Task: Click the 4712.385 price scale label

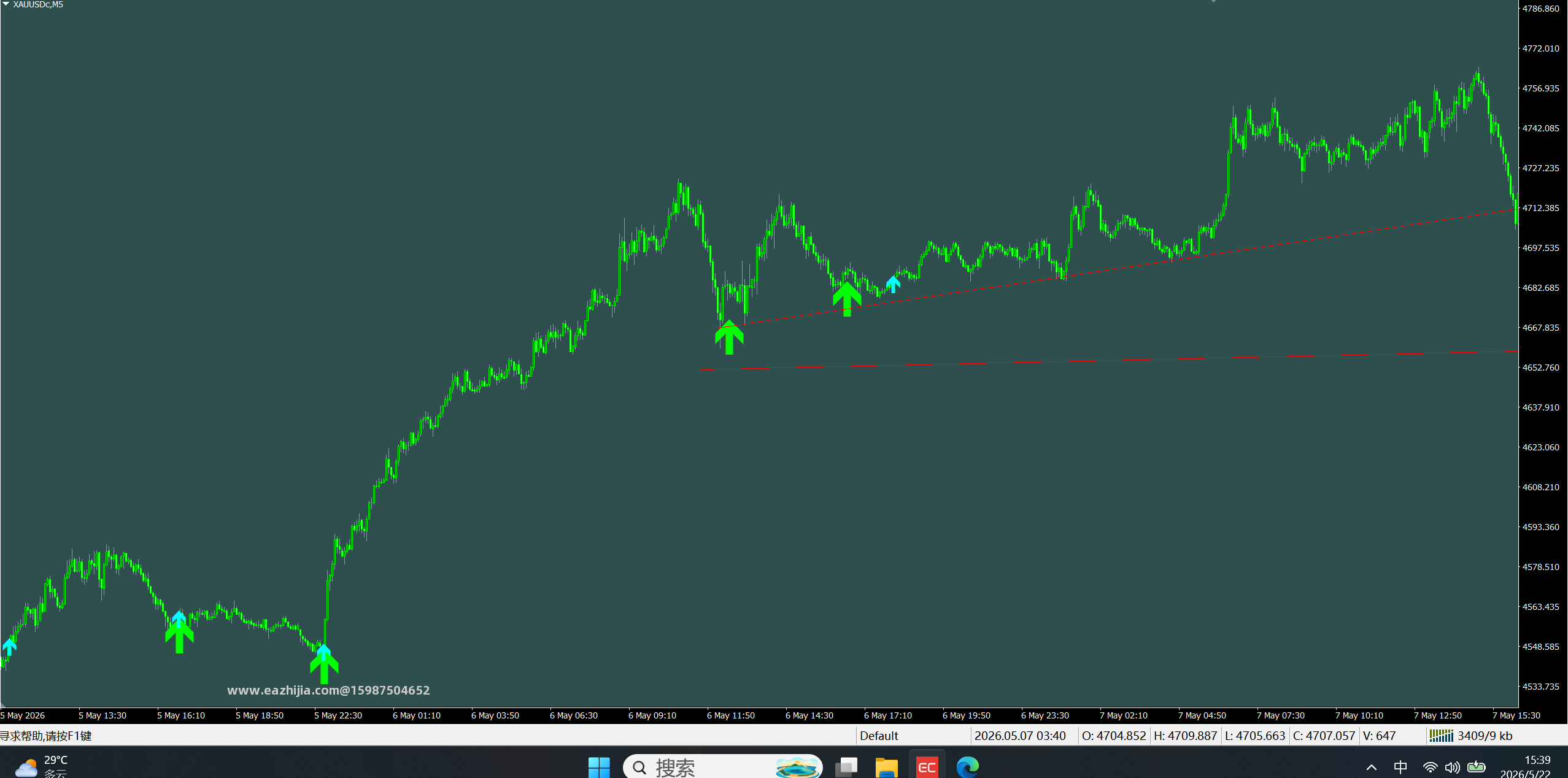Action: tap(1540, 208)
